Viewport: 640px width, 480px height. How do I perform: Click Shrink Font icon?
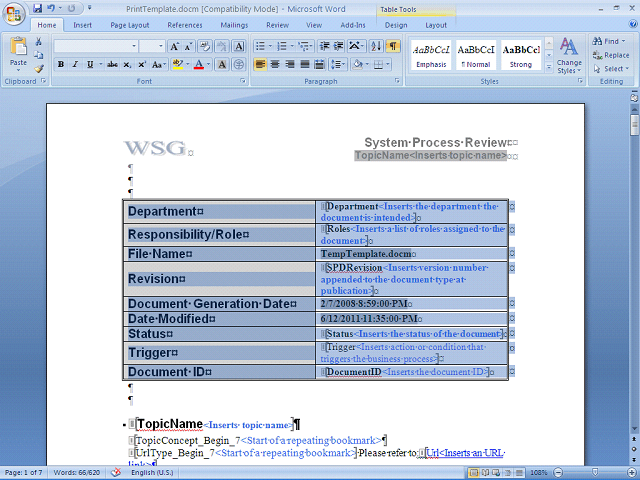[188, 46]
